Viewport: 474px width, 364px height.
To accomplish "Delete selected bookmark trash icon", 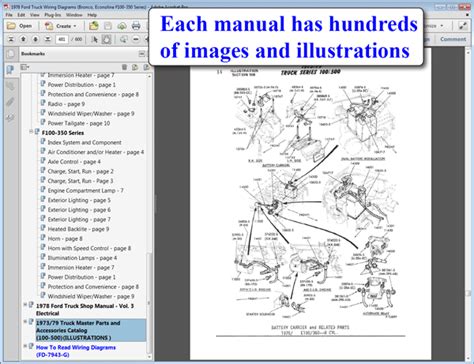I will pyautogui.click(x=124, y=67).
